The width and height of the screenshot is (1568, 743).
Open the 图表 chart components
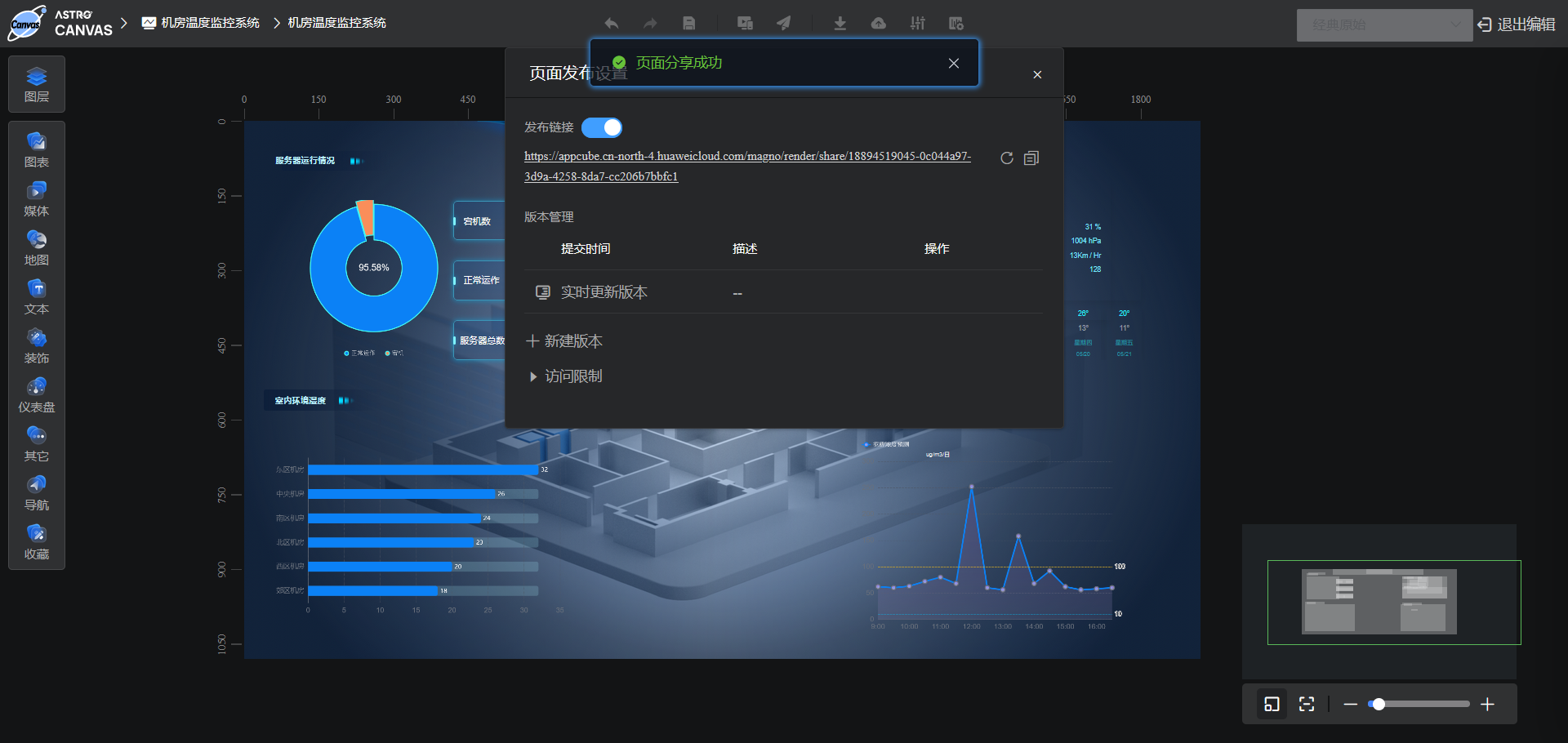pyautogui.click(x=37, y=150)
